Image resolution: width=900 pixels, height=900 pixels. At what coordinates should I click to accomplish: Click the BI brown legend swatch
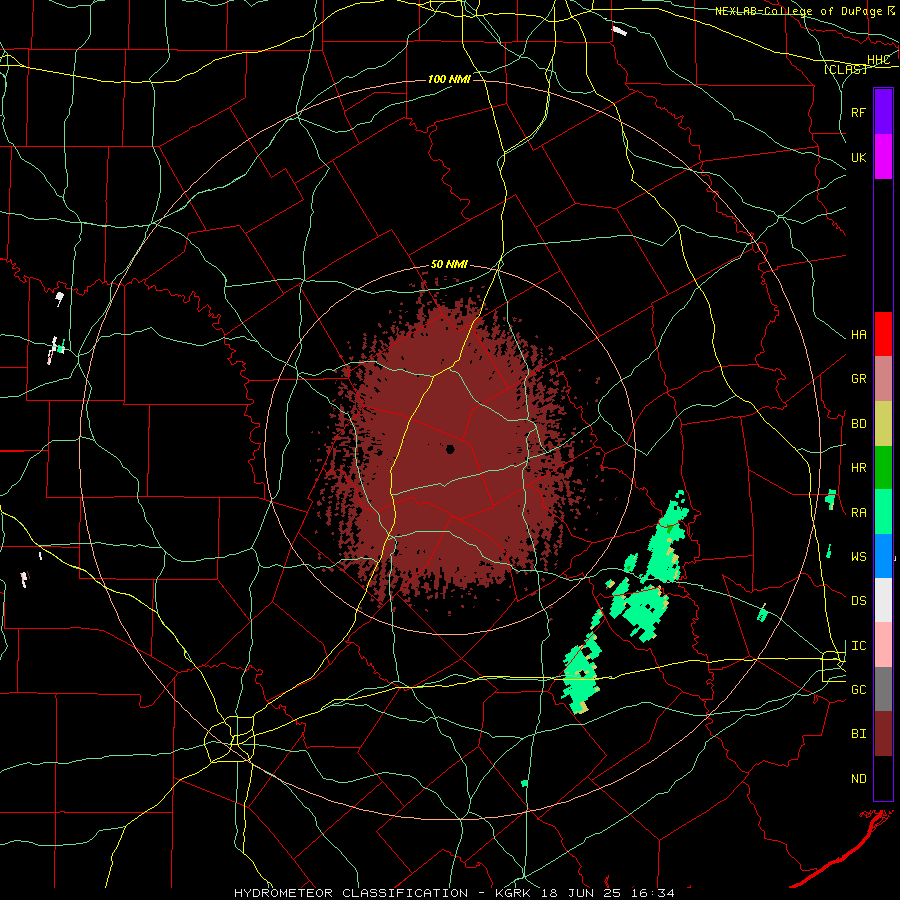[x=883, y=734]
